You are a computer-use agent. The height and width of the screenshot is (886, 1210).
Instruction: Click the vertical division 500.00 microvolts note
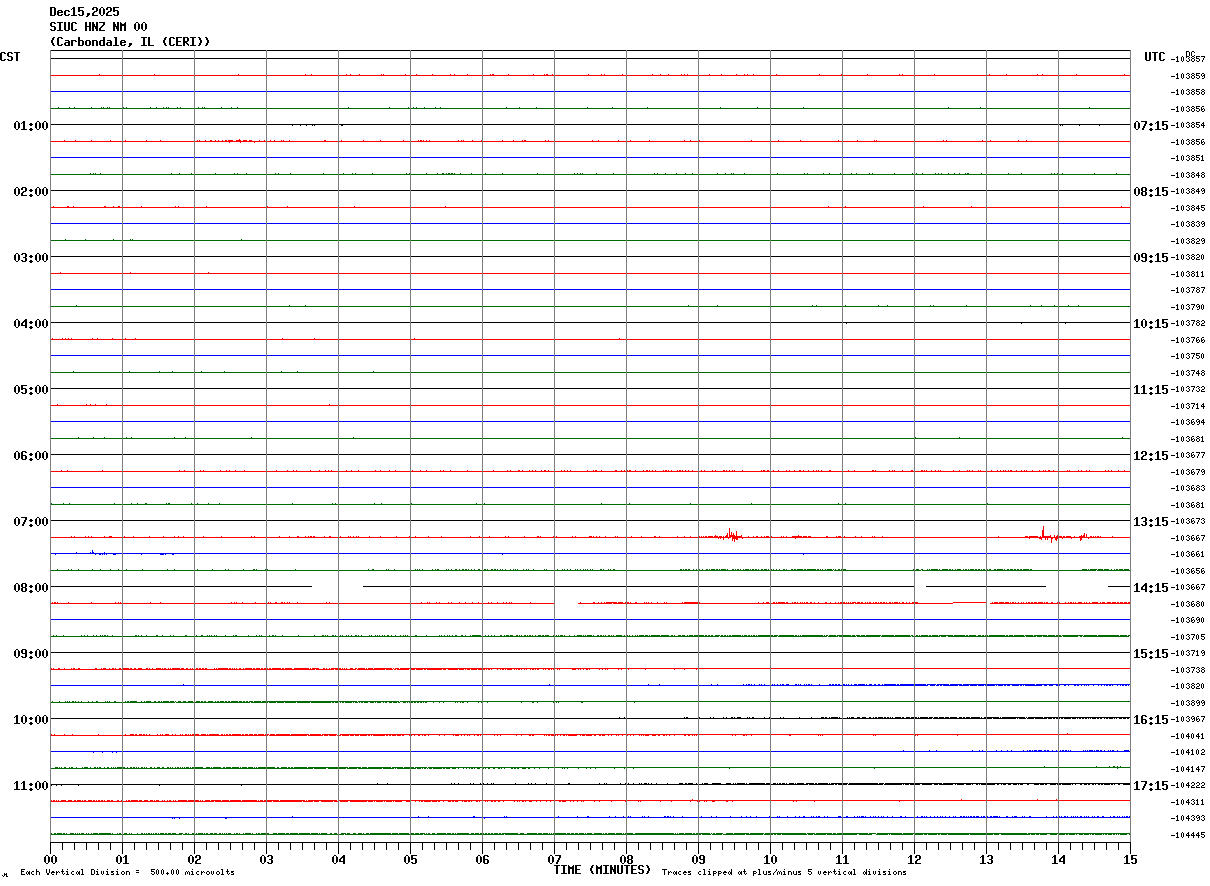(x=127, y=872)
